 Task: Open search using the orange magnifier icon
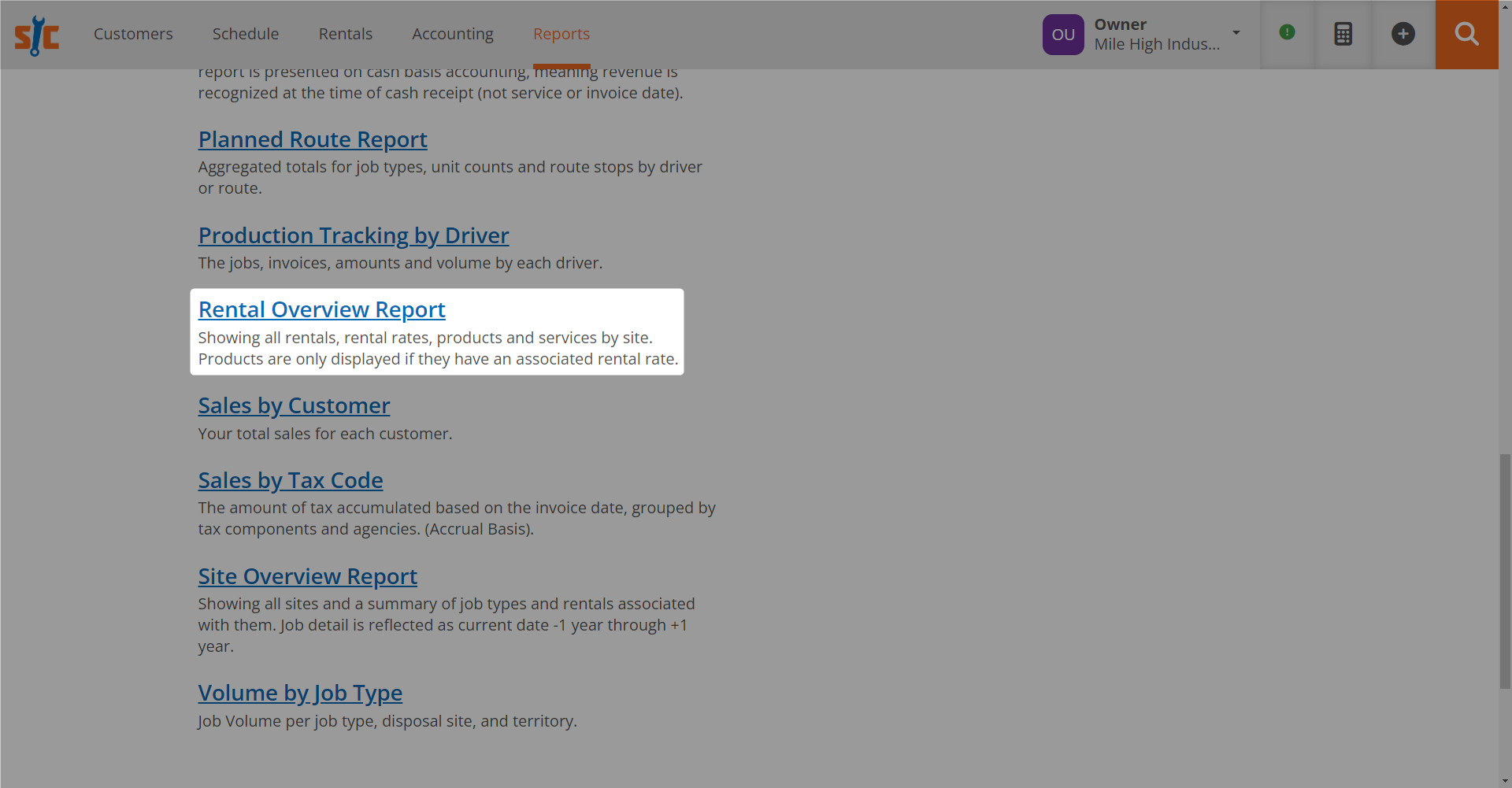coord(1466,34)
